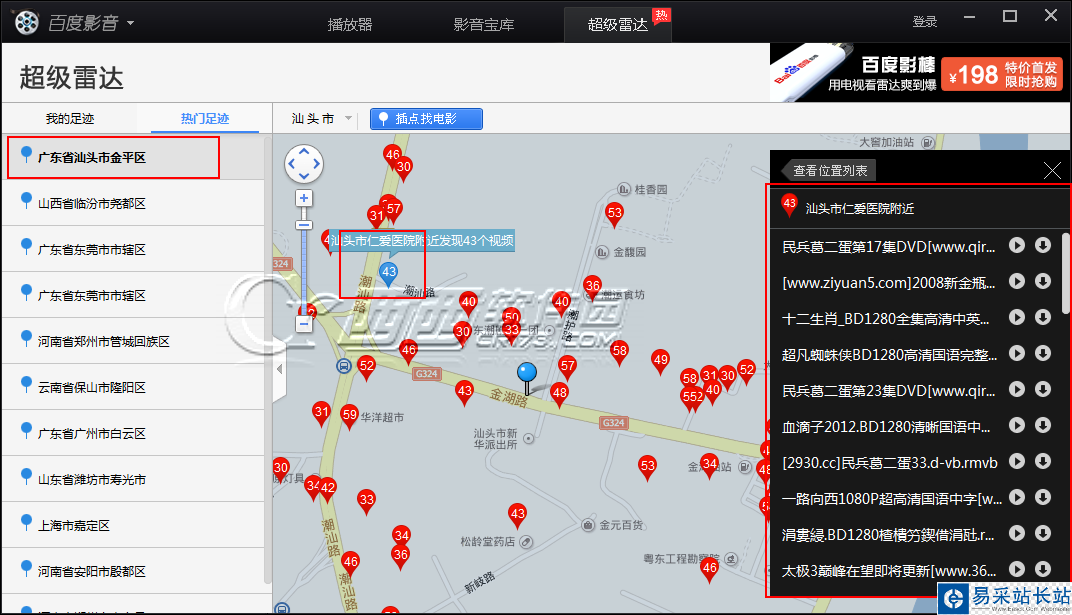Viewport: 1072px width, 615px height.
Task: Click map pan direction control
Action: pos(304,164)
